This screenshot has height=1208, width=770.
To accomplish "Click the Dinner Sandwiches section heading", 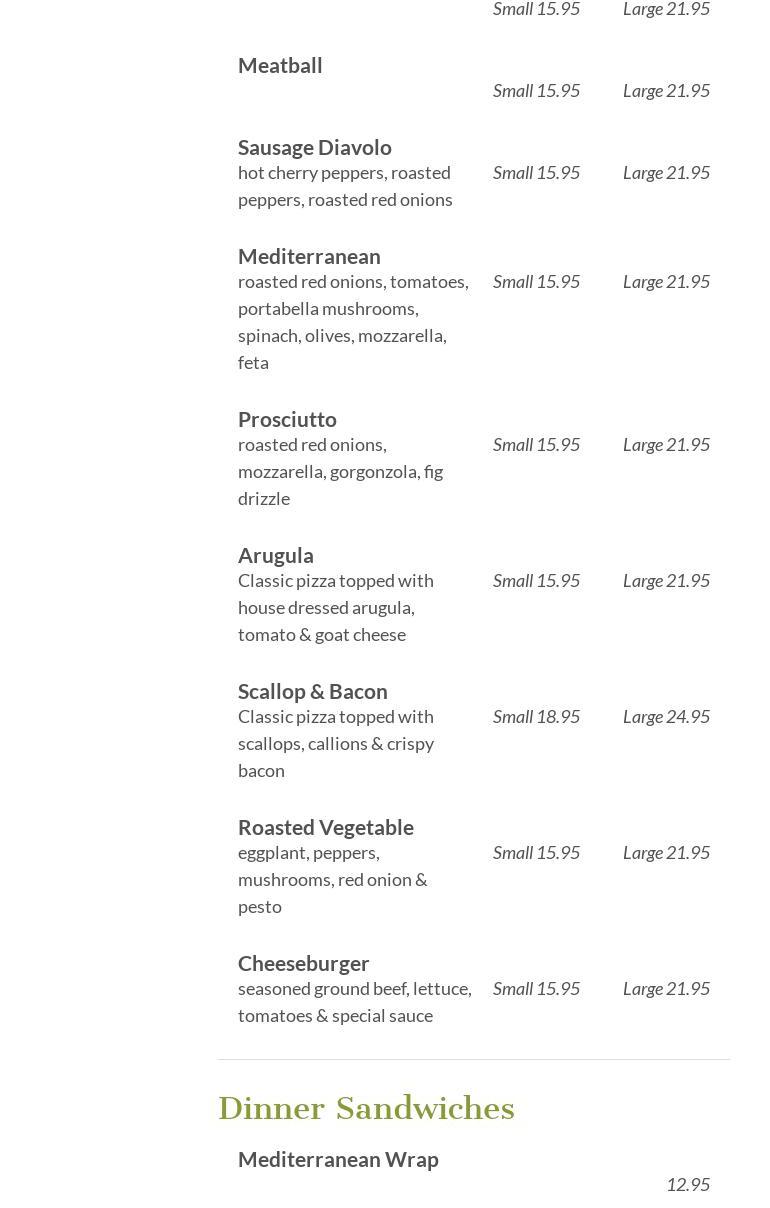I will point(366,1108).
